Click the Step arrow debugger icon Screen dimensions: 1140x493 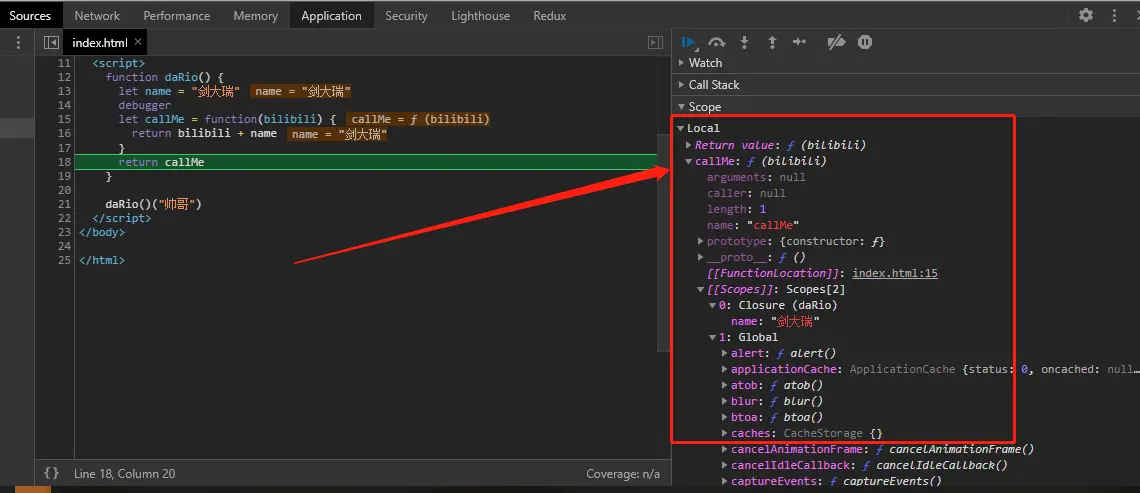click(x=800, y=42)
